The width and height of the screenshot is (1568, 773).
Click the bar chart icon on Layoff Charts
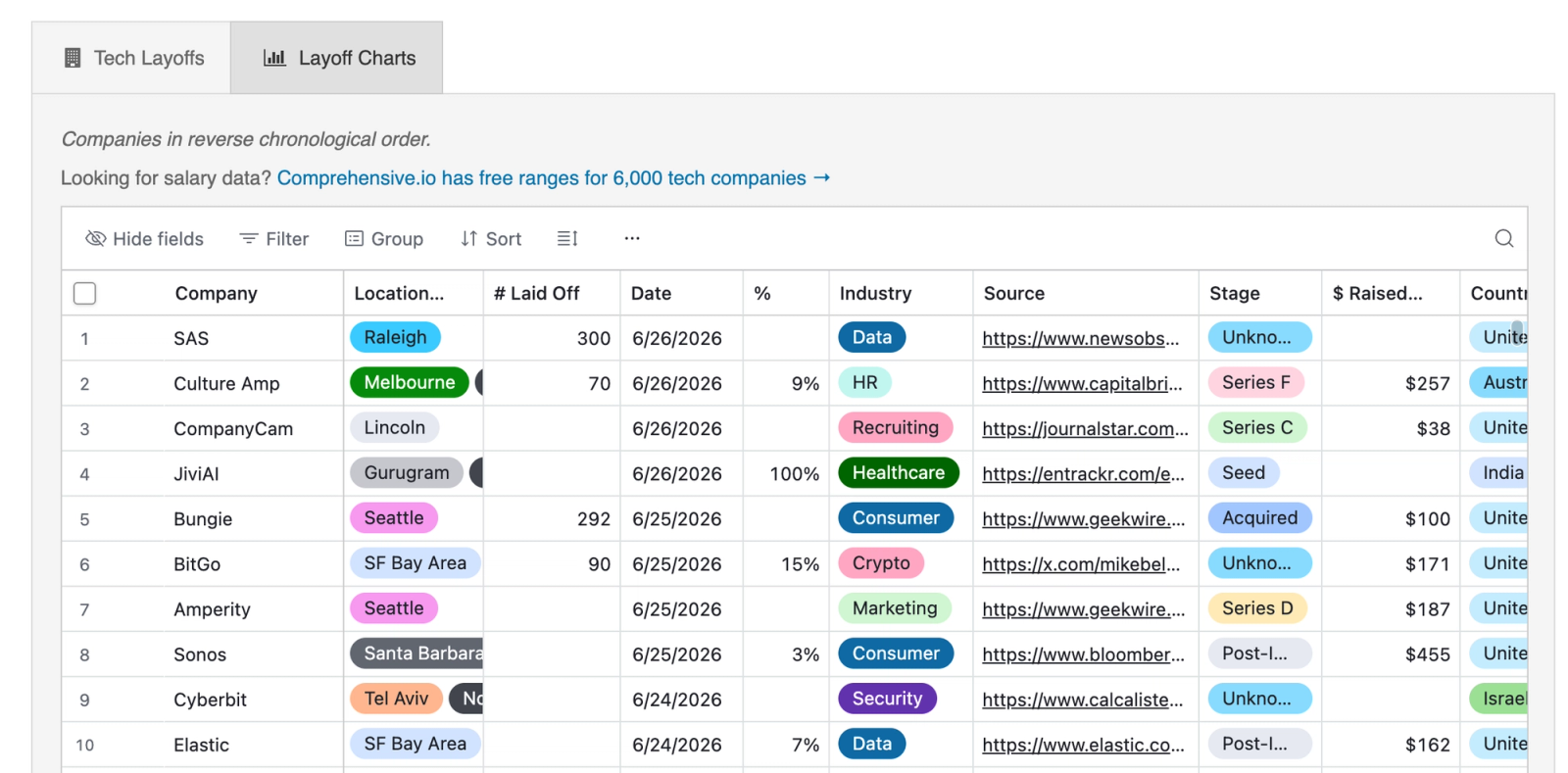274,58
